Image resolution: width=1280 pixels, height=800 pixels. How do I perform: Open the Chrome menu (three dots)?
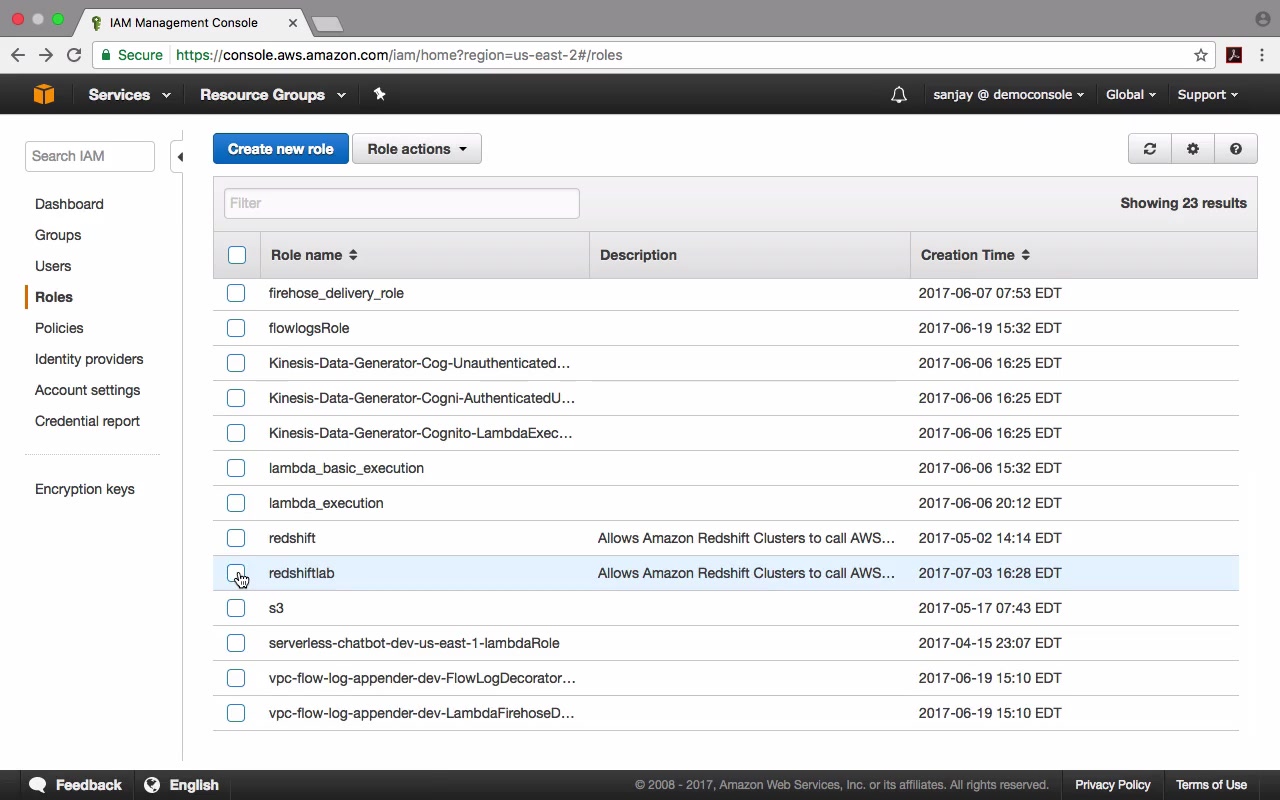[1262, 55]
